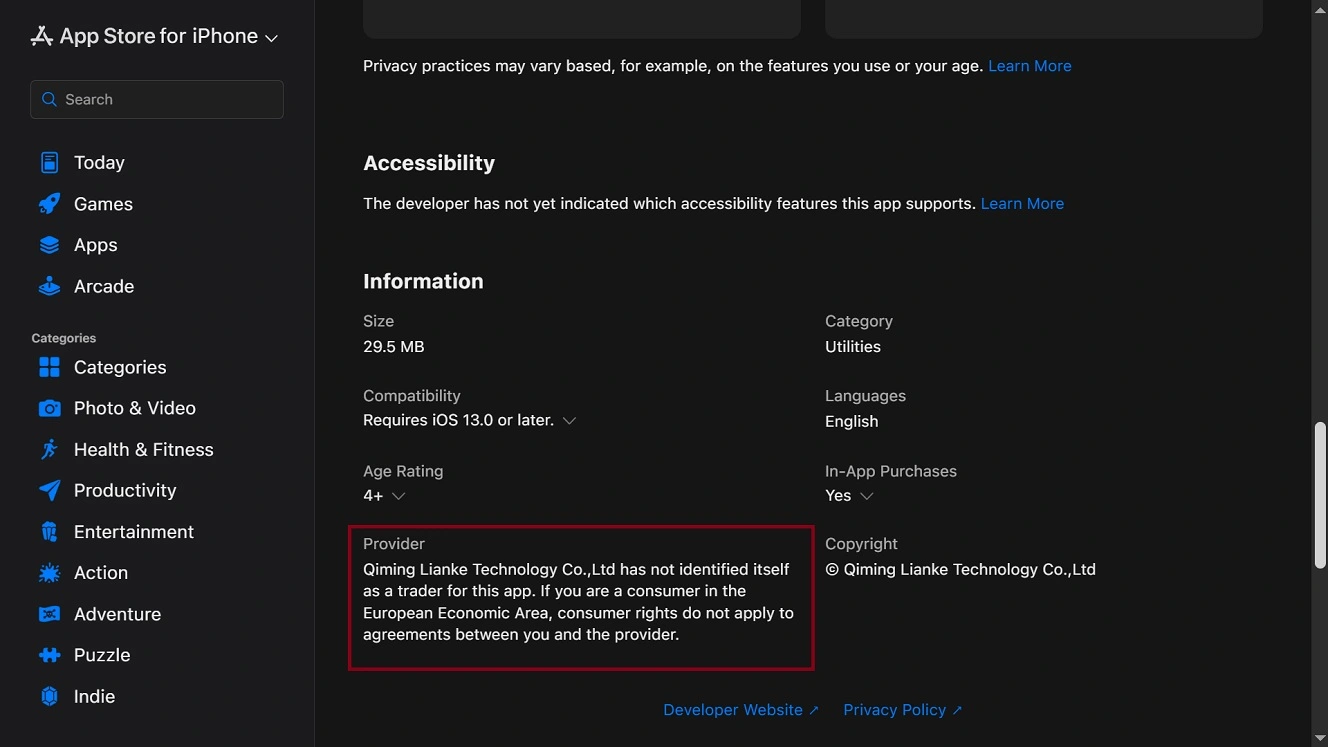1328x747 pixels.
Task: Navigate to Arcade section label
Action: pyautogui.click(x=104, y=286)
